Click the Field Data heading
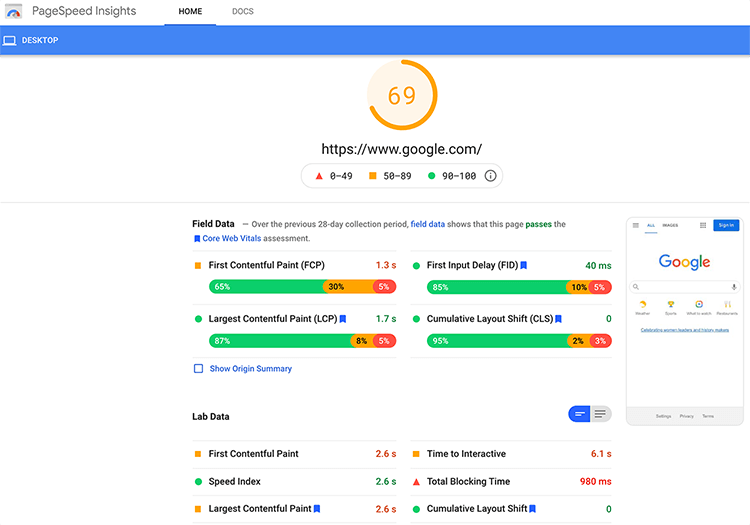 coord(213,224)
